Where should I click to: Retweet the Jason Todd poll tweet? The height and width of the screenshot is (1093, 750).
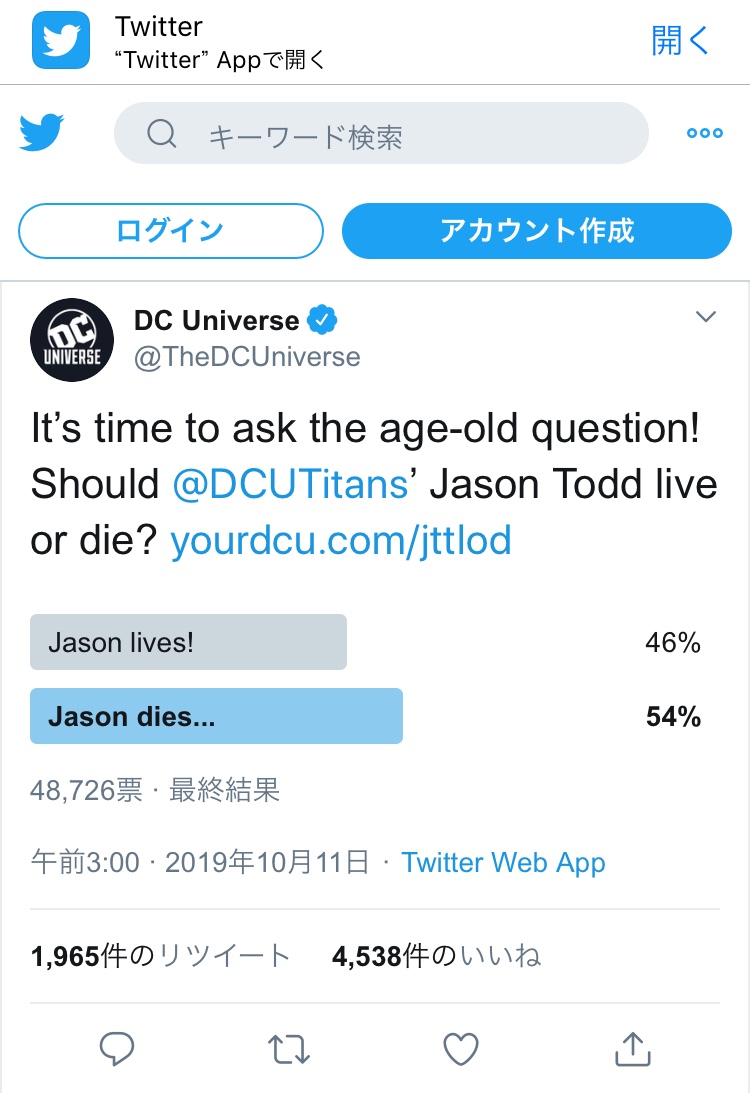coord(289,1049)
